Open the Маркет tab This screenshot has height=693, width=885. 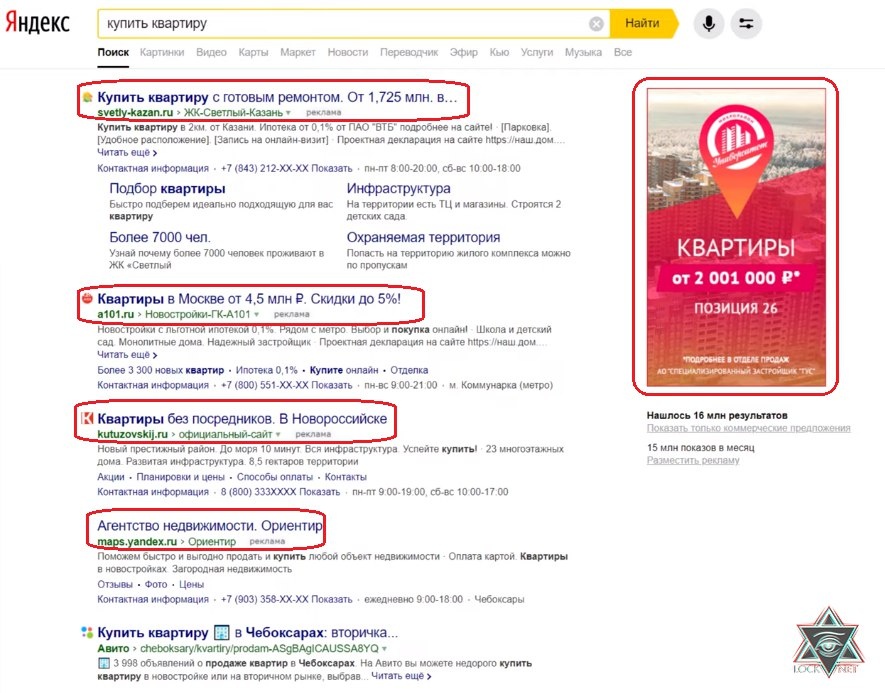point(297,52)
